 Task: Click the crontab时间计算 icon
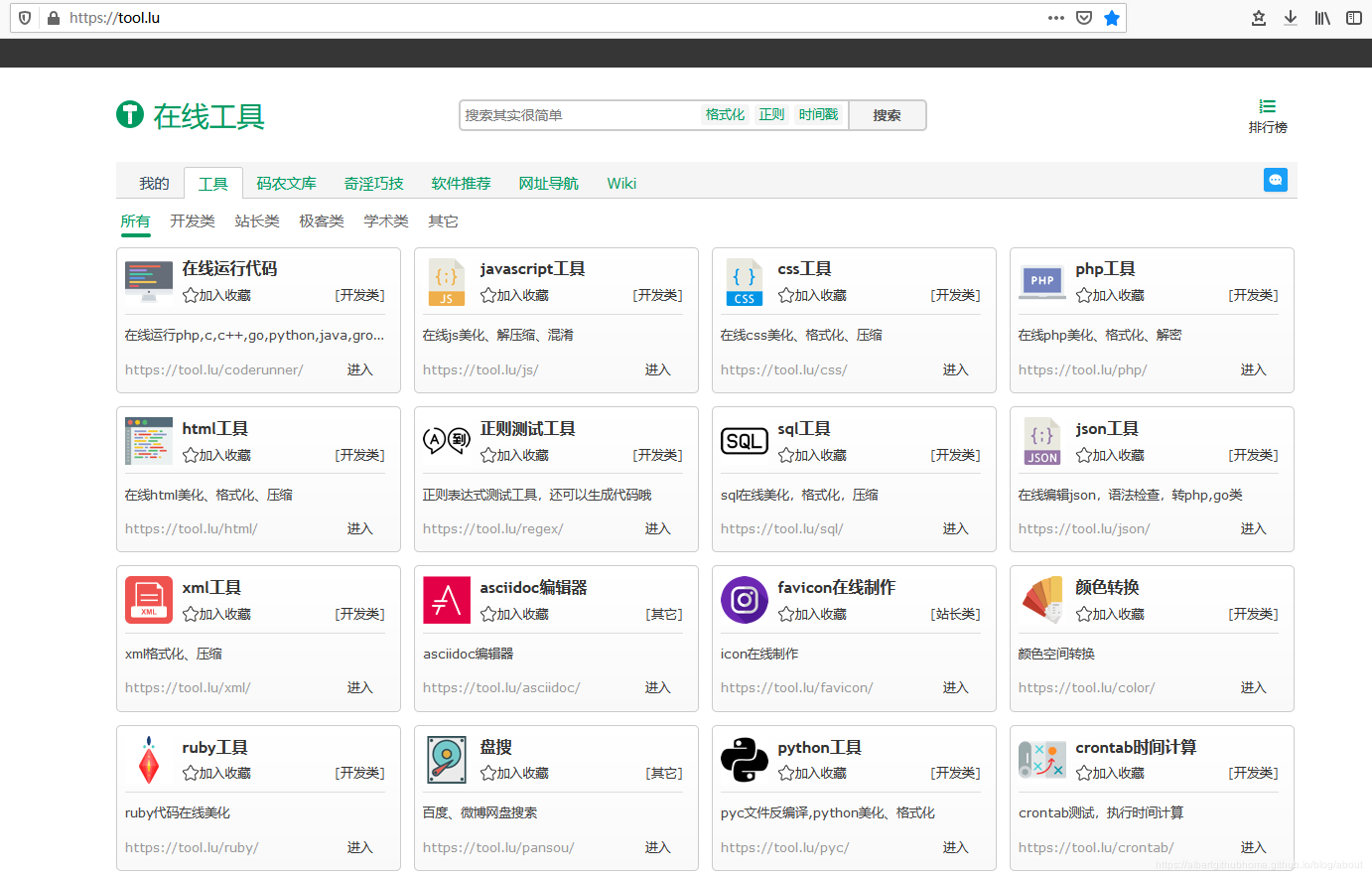pyautogui.click(x=1042, y=760)
